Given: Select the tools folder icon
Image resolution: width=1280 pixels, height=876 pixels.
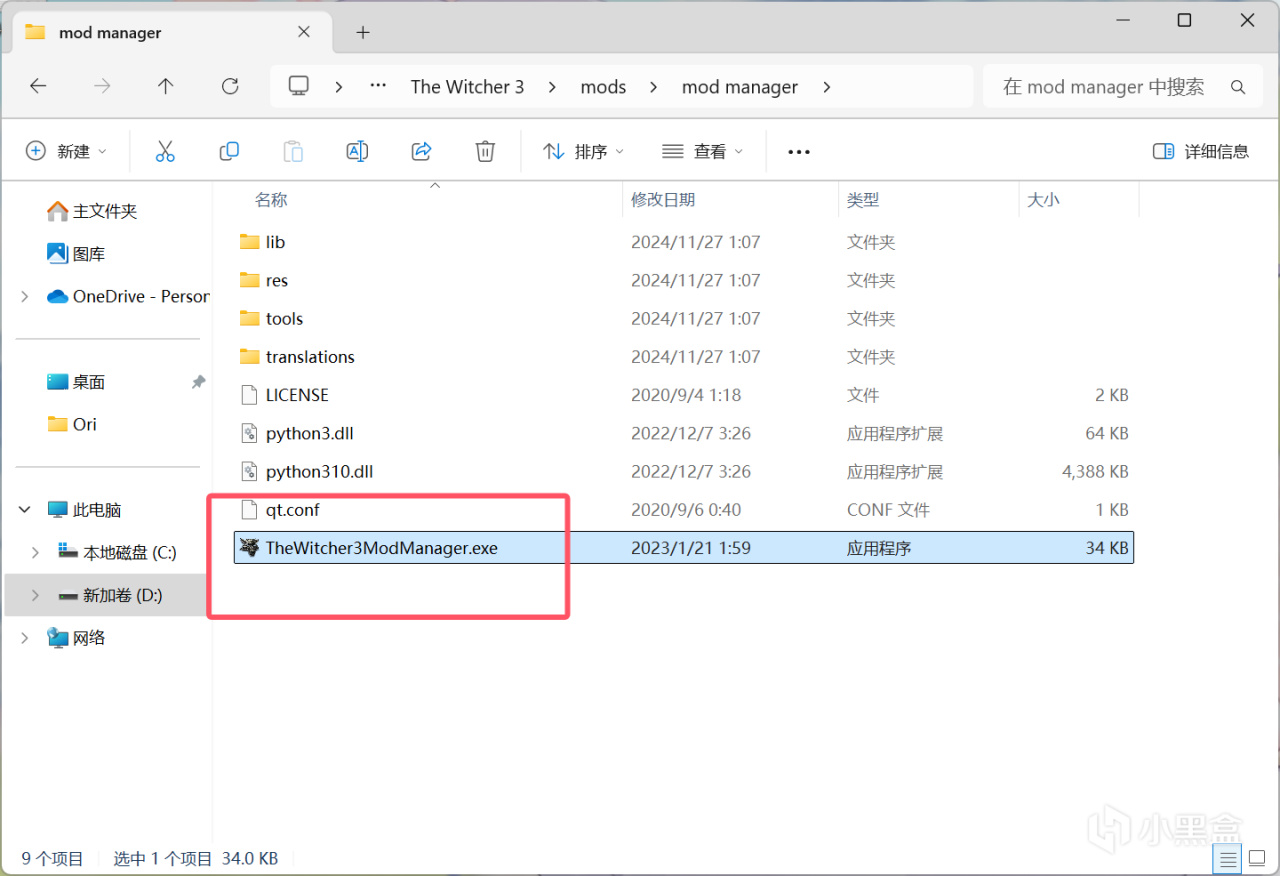Looking at the screenshot, I should coord(250,318).
